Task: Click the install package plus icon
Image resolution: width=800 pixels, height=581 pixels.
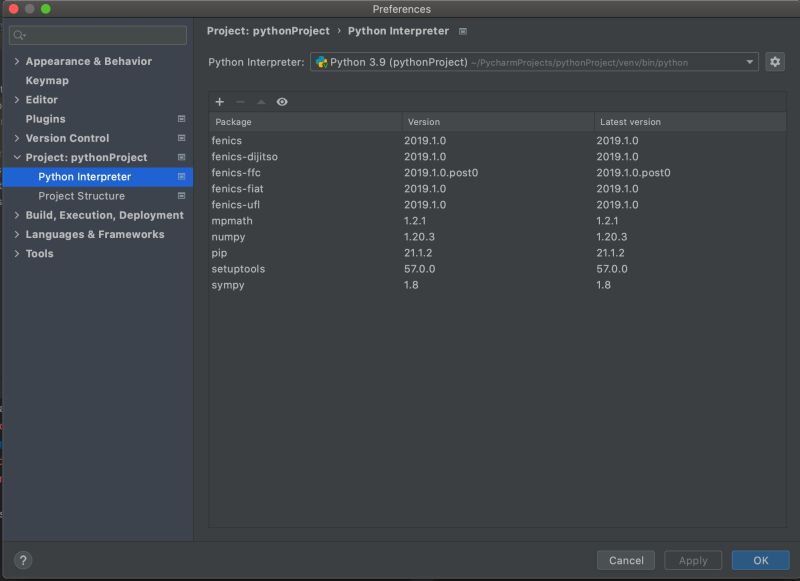Action: (x=219, y=101)
